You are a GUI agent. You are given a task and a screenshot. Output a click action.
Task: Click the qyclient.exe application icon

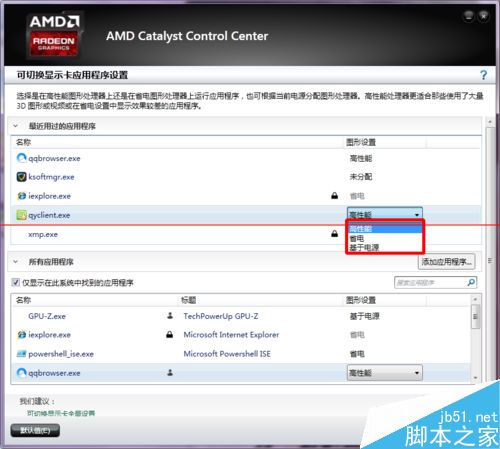[x=22, y=215]
